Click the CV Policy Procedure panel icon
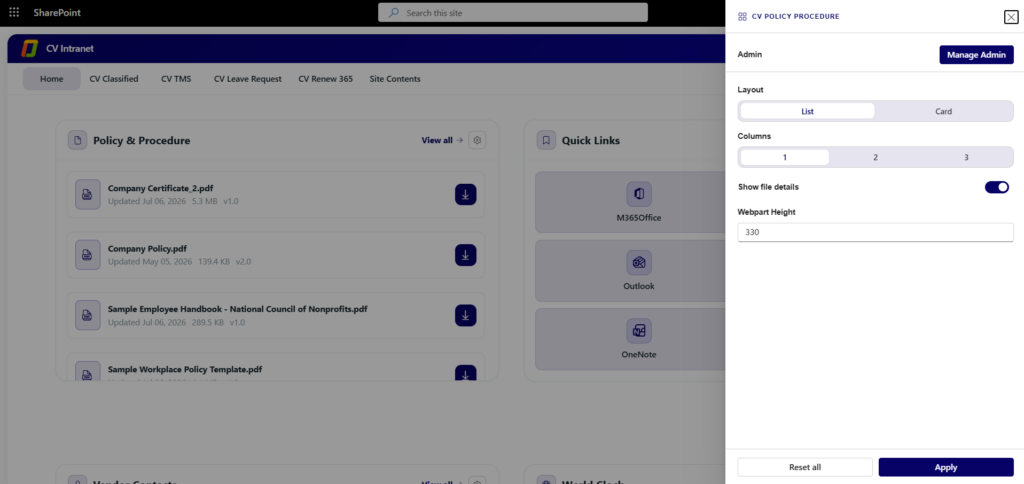 tap(742, 16)
